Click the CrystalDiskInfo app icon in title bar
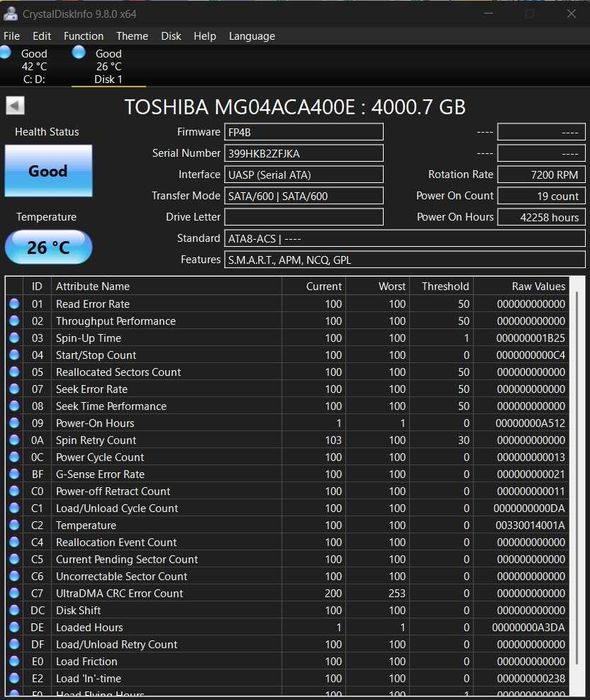590x700 pixels. [10, 13]
